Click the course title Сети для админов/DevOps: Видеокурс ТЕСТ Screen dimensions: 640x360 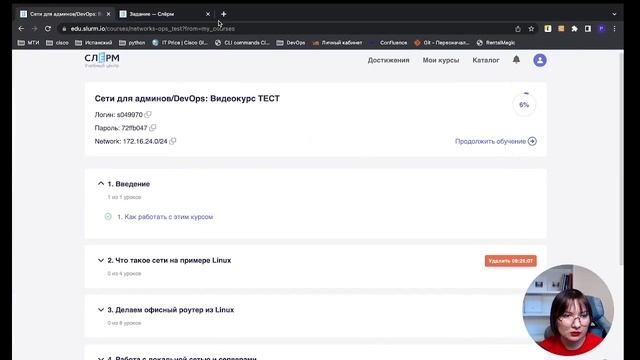pos(187,98)
